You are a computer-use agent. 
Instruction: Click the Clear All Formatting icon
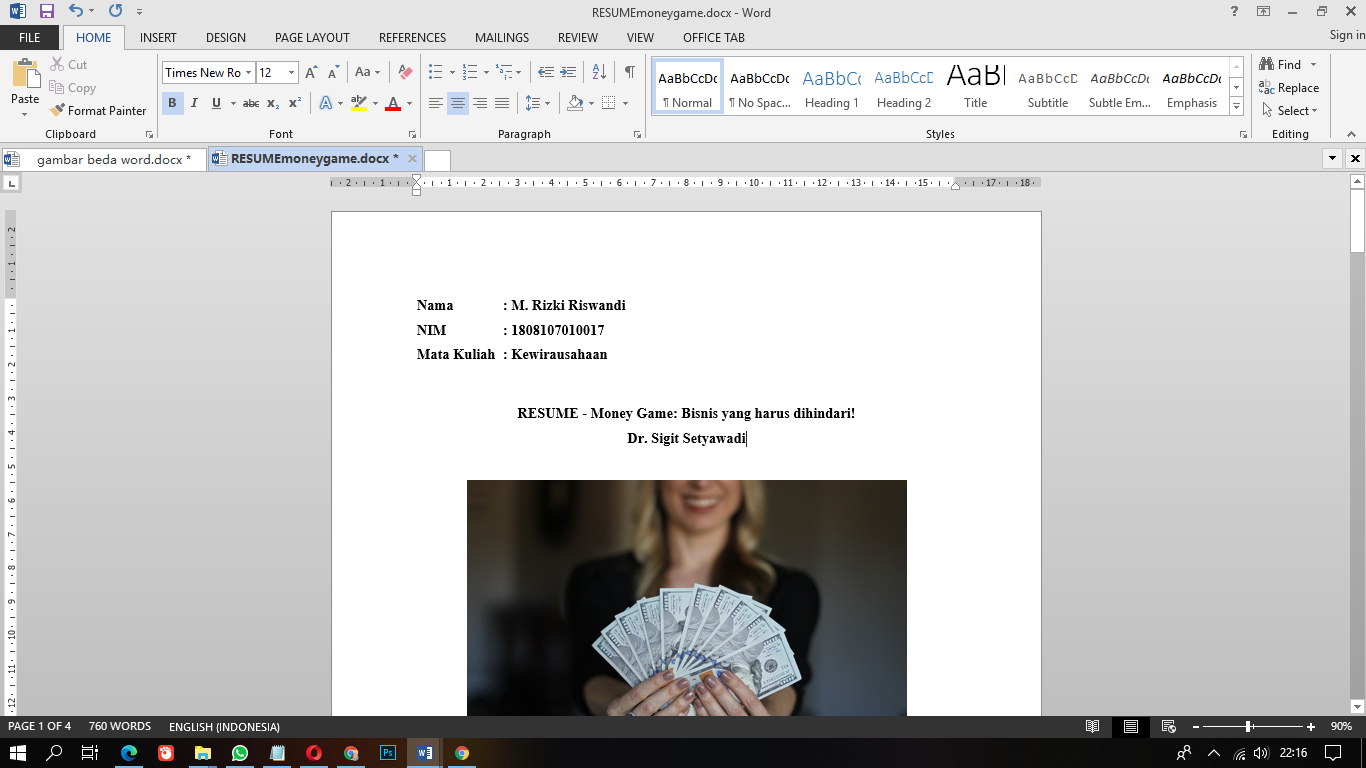[403, 71]
